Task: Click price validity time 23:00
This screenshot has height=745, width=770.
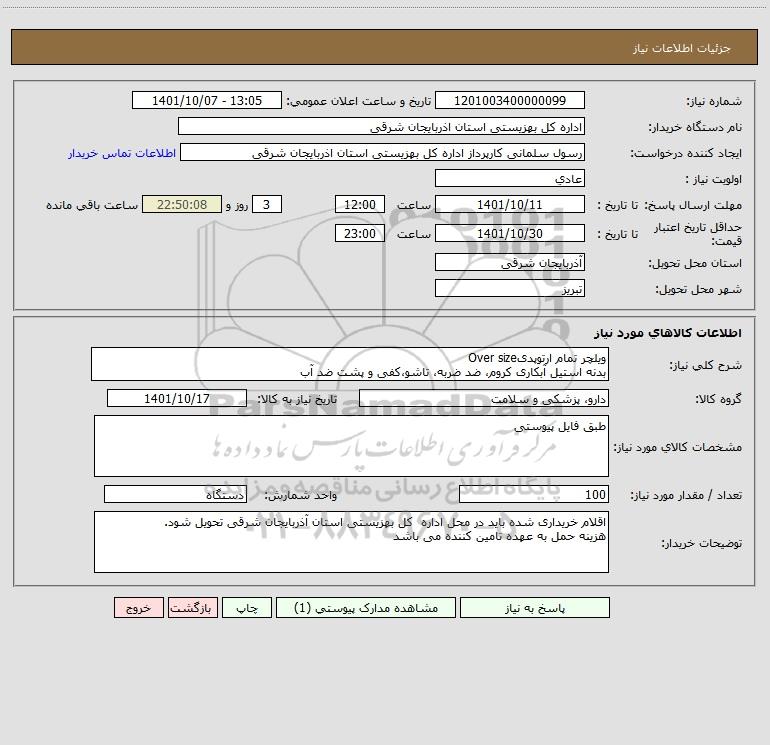Action: [x=360, y=233]
